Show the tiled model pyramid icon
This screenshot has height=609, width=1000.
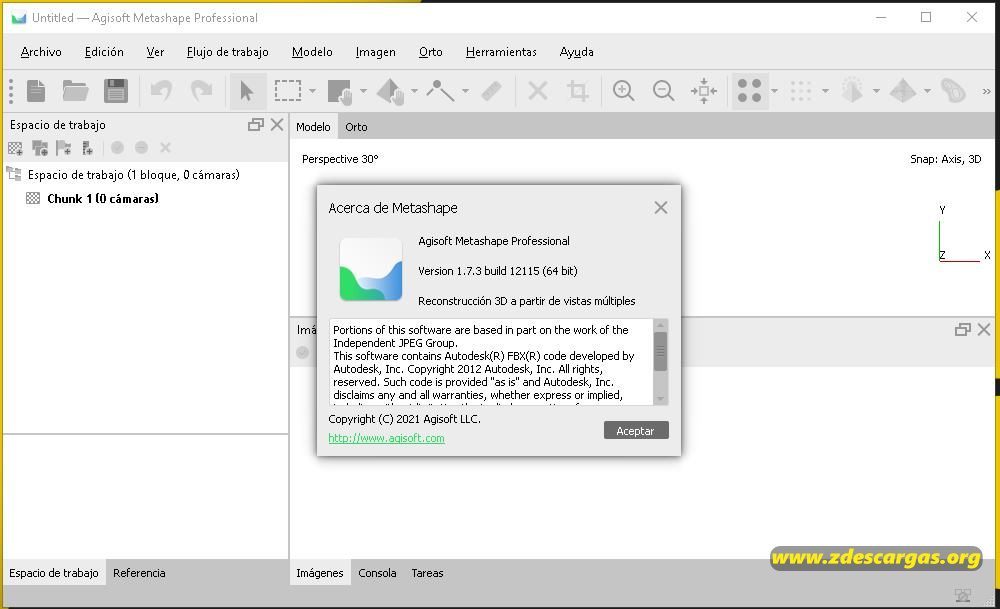click(x=902, y=91)
